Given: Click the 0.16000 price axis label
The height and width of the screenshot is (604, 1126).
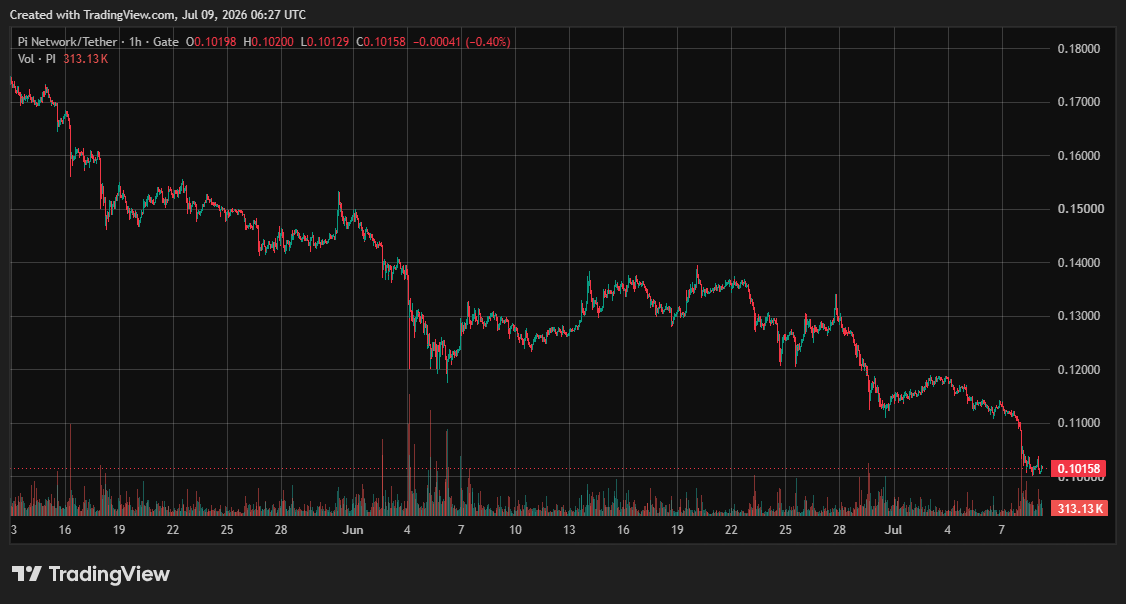Looking at the screenshot, I should click(1079, 156).
